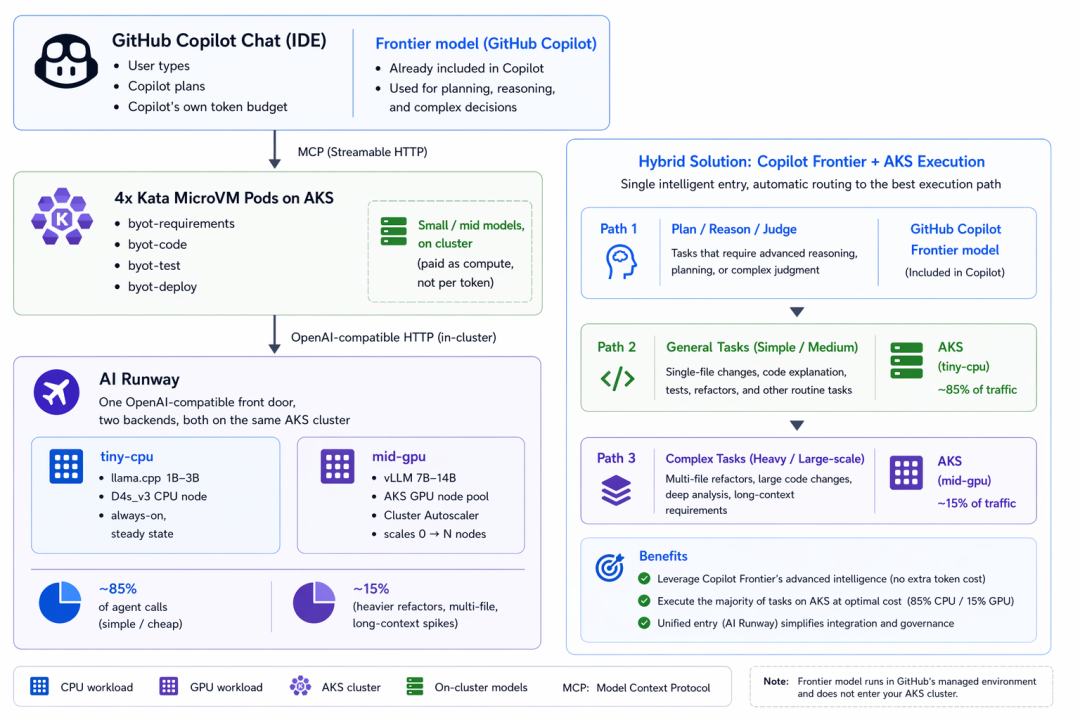The width and height of the screenshot is (1080, 720).
Task: Click the triangle arrow between Path 2 and Path 3
Action: tap(797, 426)
